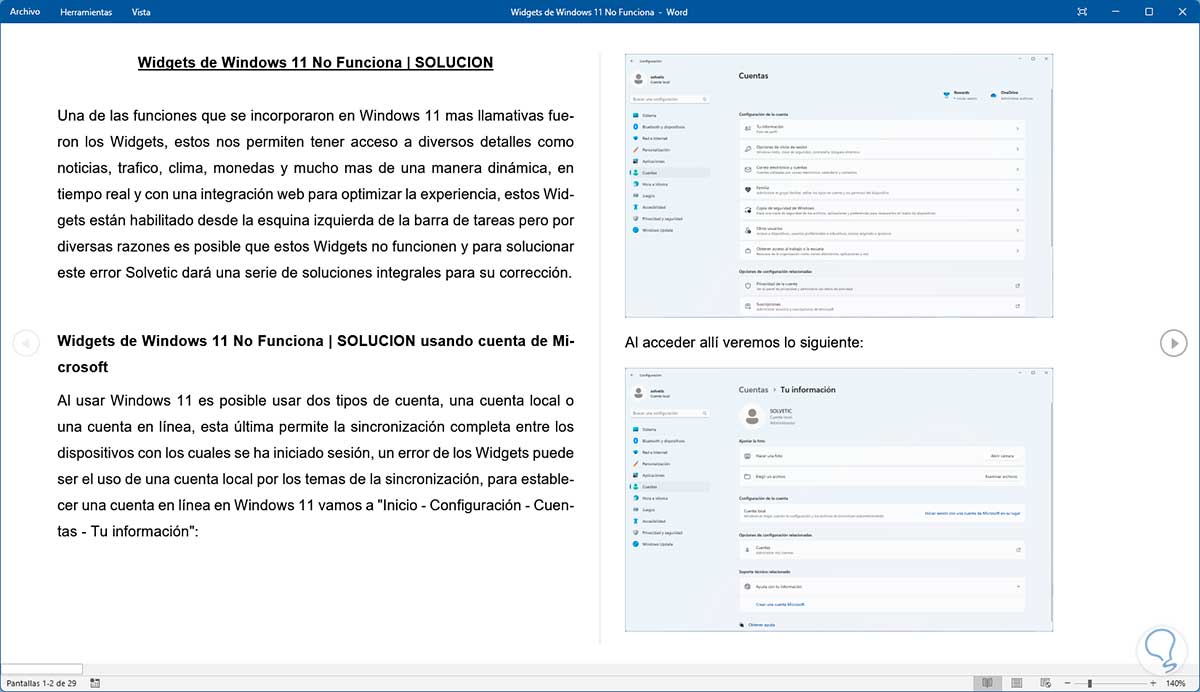This screenshot has width=1200, height=692.
Task: Switch to Read Mode view icon
Action: (987, 683)
